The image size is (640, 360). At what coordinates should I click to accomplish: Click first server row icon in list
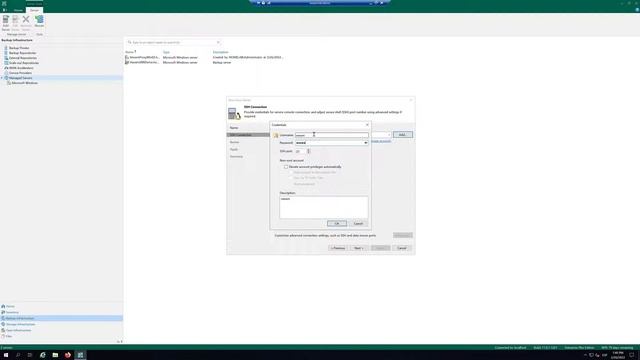tap(127, 58)
